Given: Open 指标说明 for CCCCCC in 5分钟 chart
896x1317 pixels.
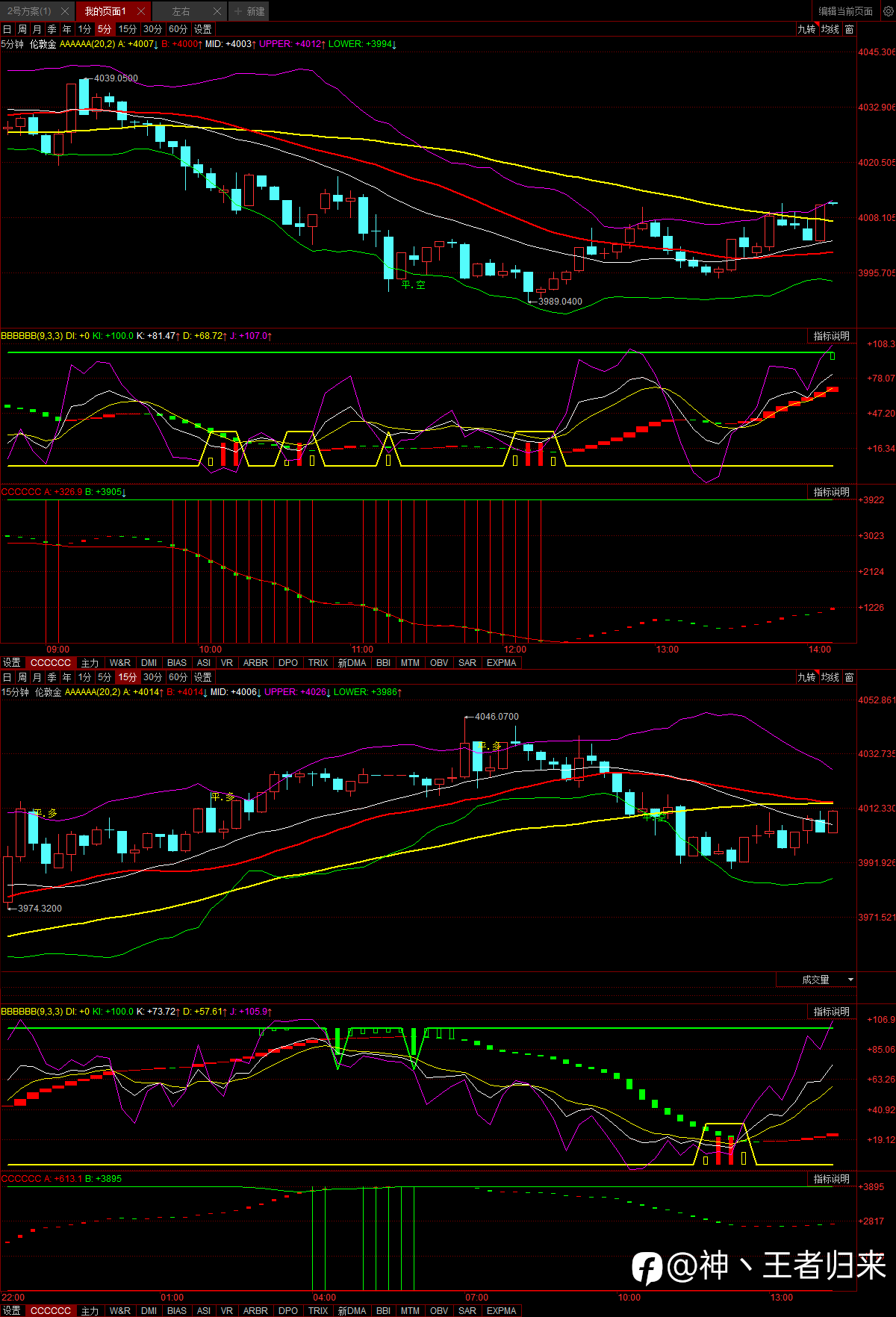Looking at the screenshot, I should pos(832,492).
